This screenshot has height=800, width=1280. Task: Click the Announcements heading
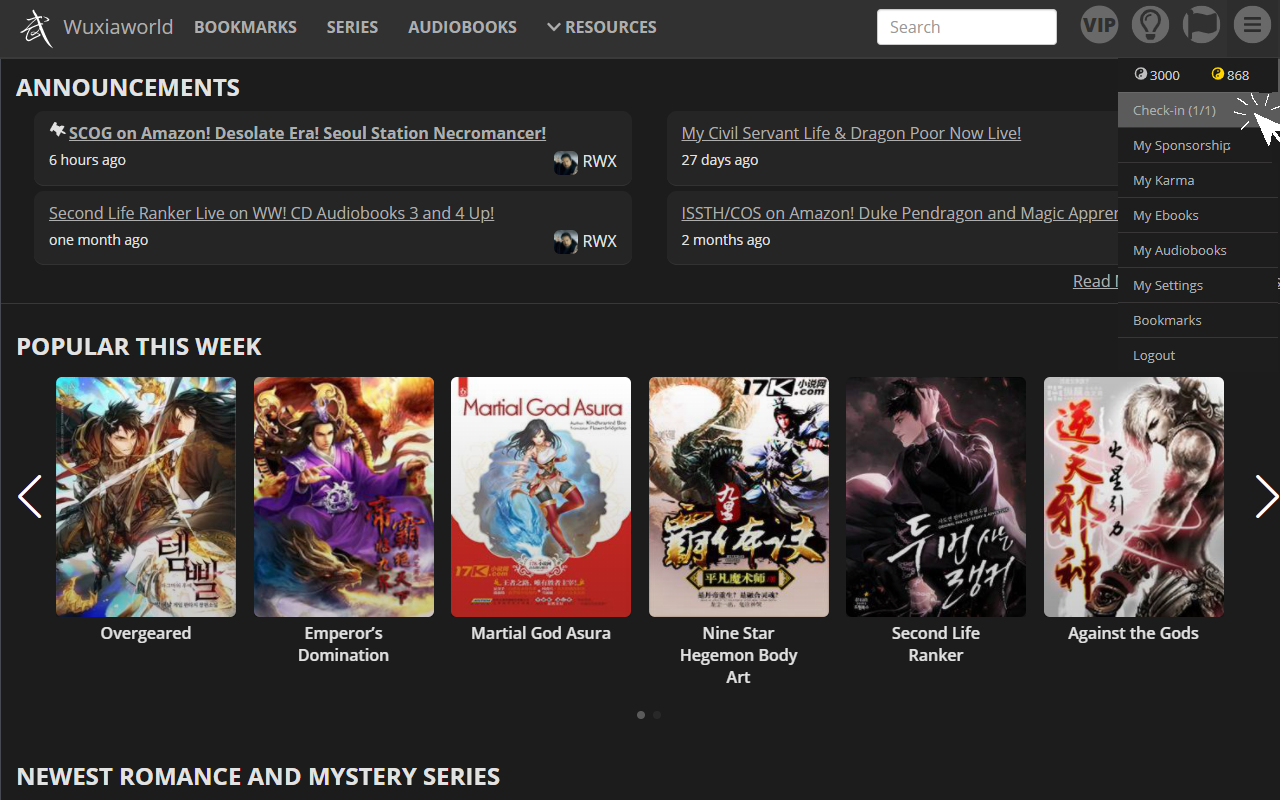128,87
